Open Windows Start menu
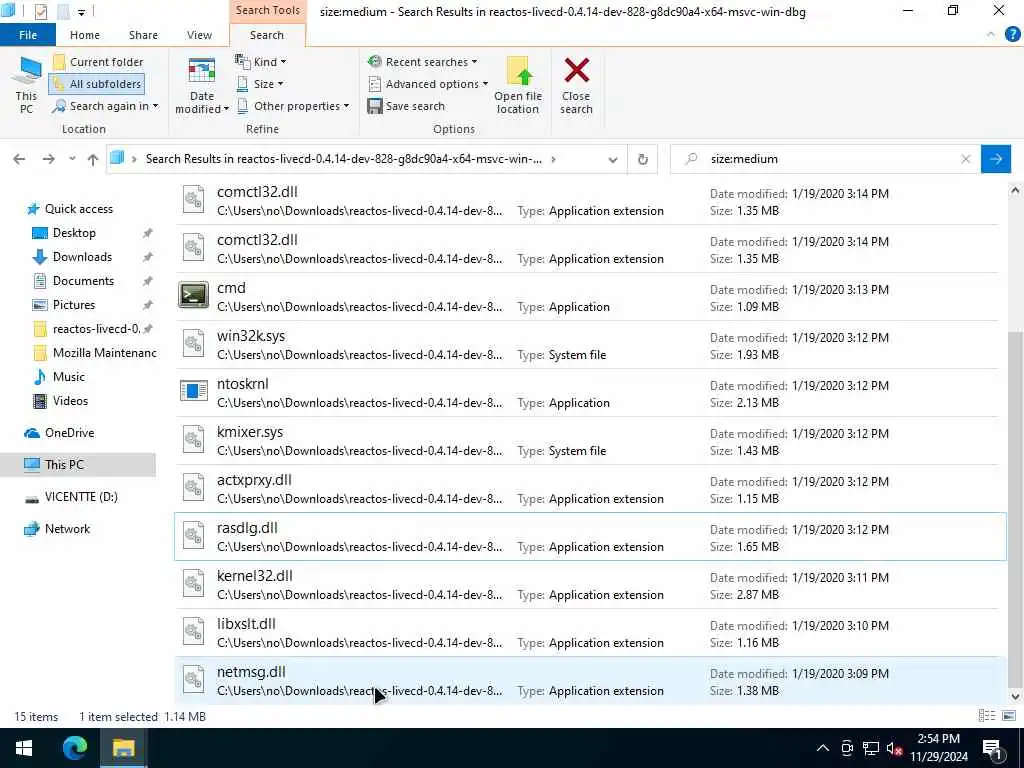Screen dimensions: 1024x768 tap(24, 748)
